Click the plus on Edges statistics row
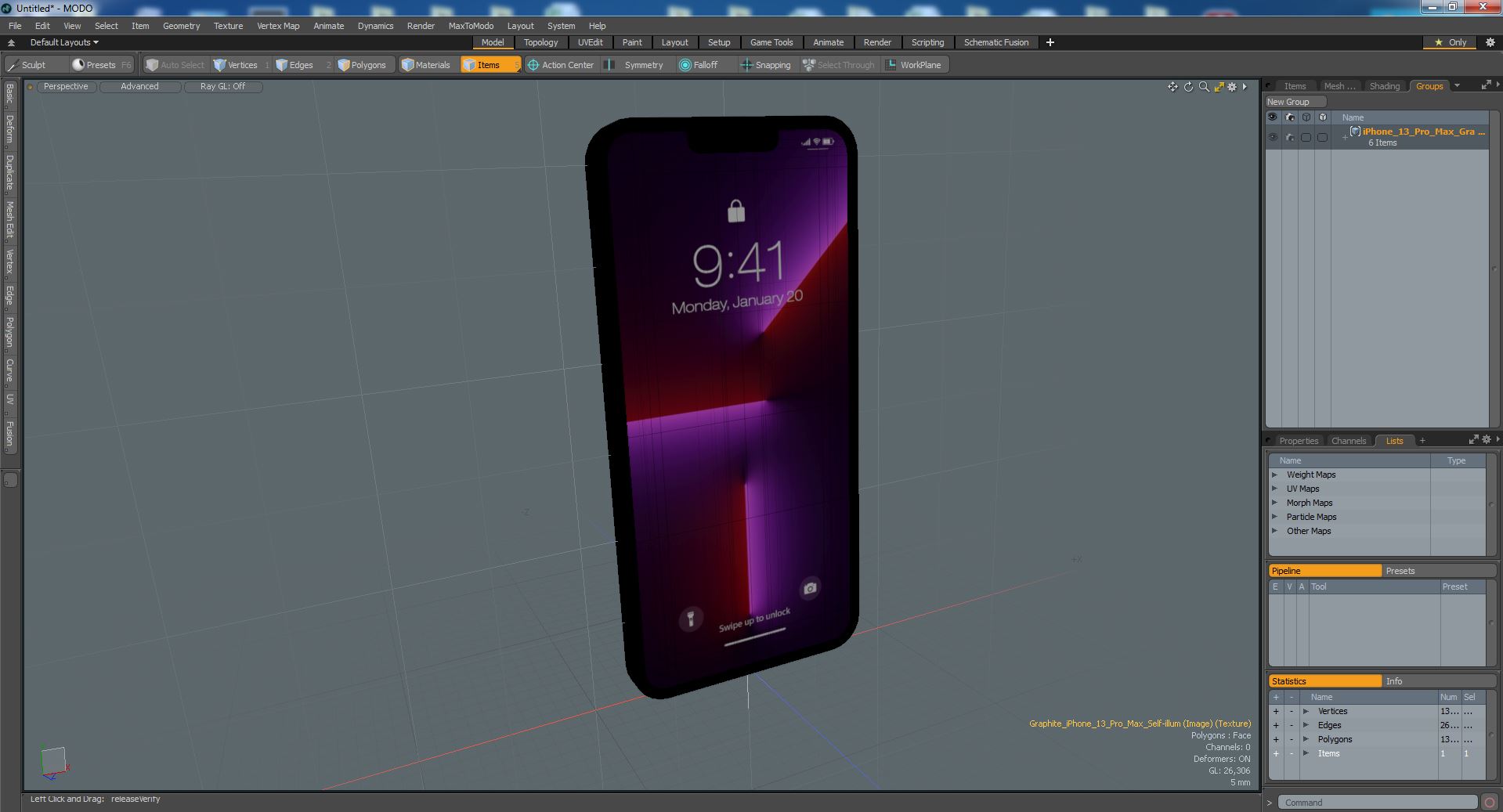 [1276, 725]
